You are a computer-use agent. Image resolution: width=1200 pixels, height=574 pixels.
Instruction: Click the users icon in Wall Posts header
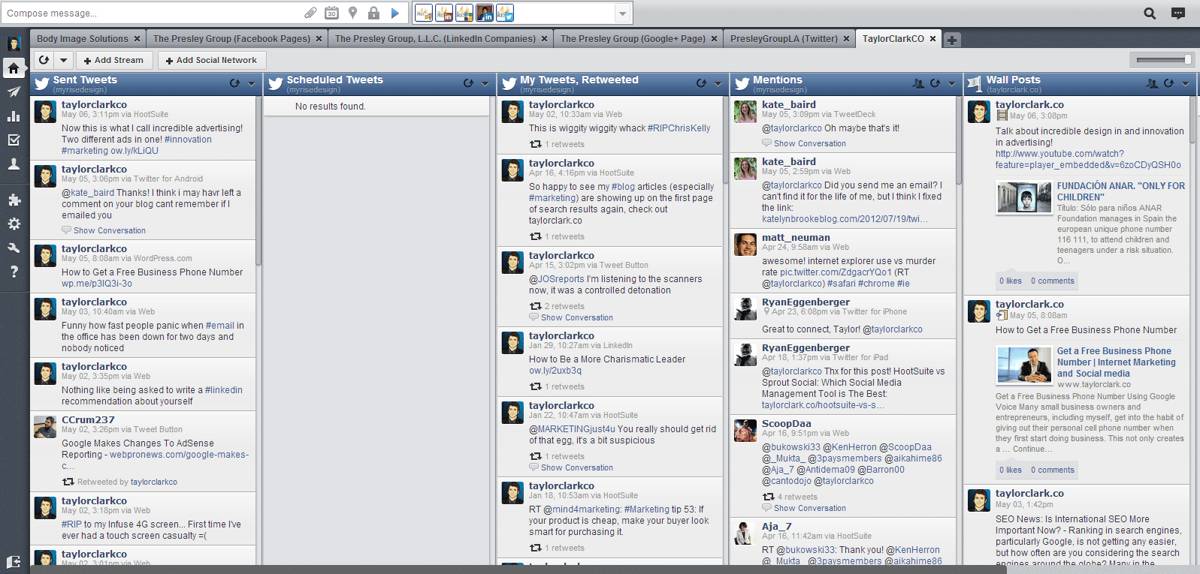tap(1152, 84)
